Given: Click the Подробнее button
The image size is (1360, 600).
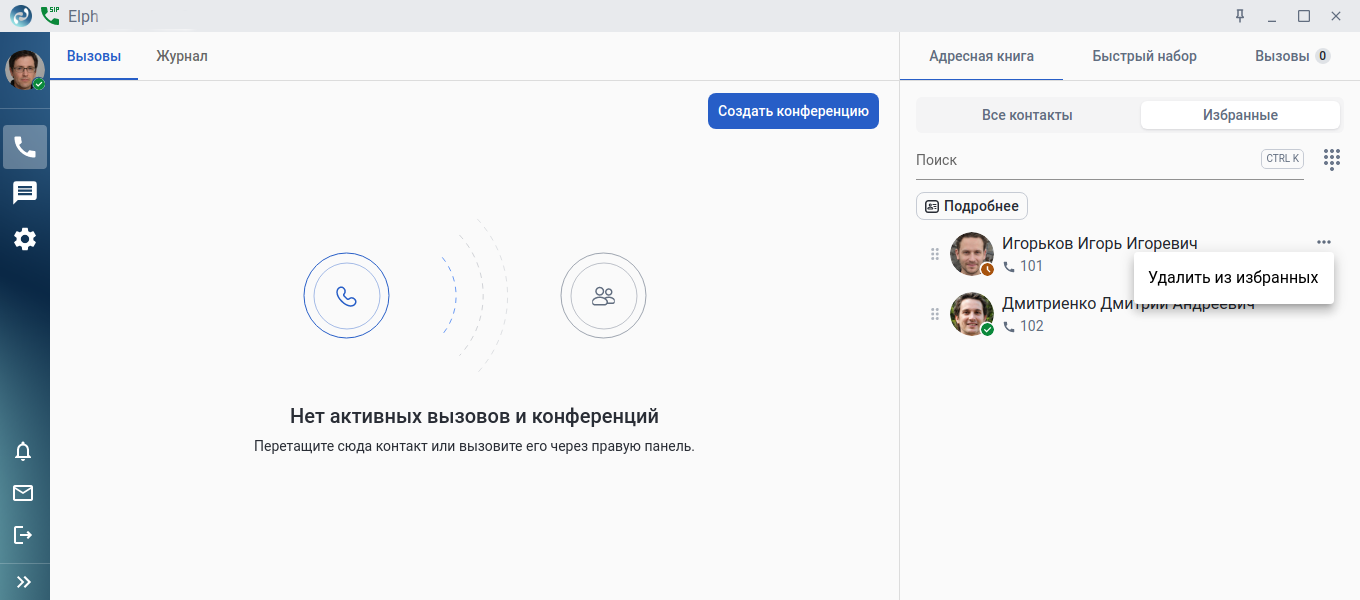Looking at the screenshot, I should coord(972,206).
